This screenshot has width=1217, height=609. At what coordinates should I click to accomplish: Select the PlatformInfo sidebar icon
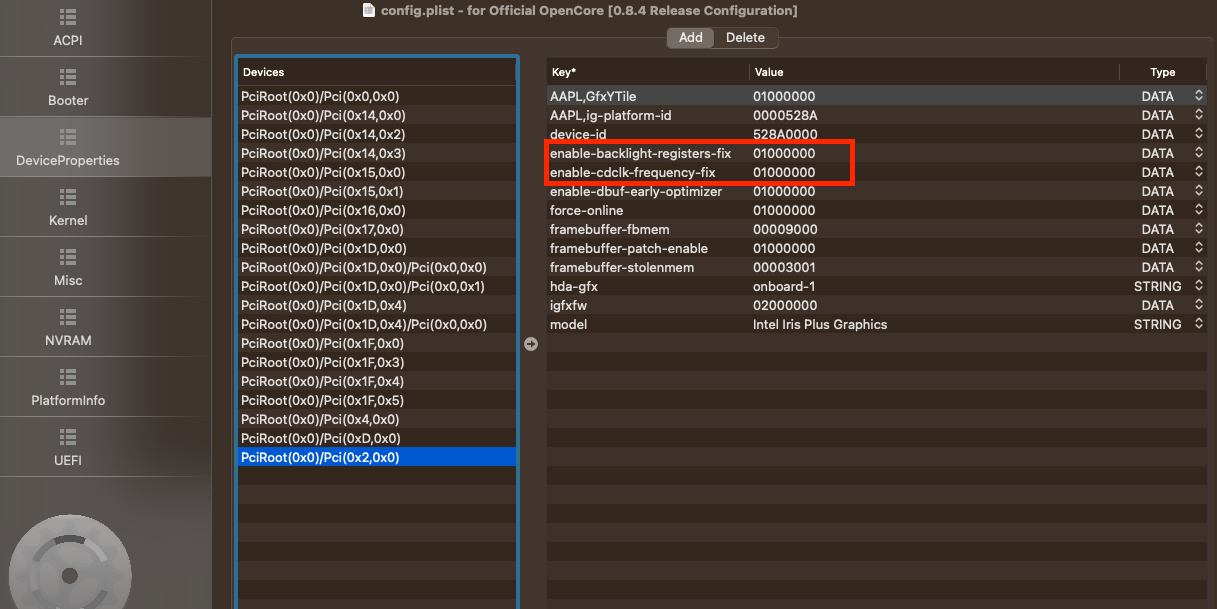(68, 377)
